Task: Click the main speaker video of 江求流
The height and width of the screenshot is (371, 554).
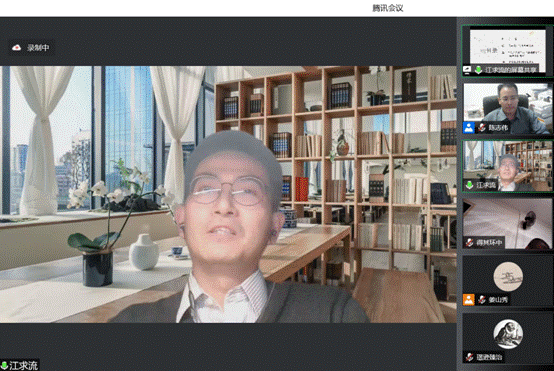Action: [228, 194]
